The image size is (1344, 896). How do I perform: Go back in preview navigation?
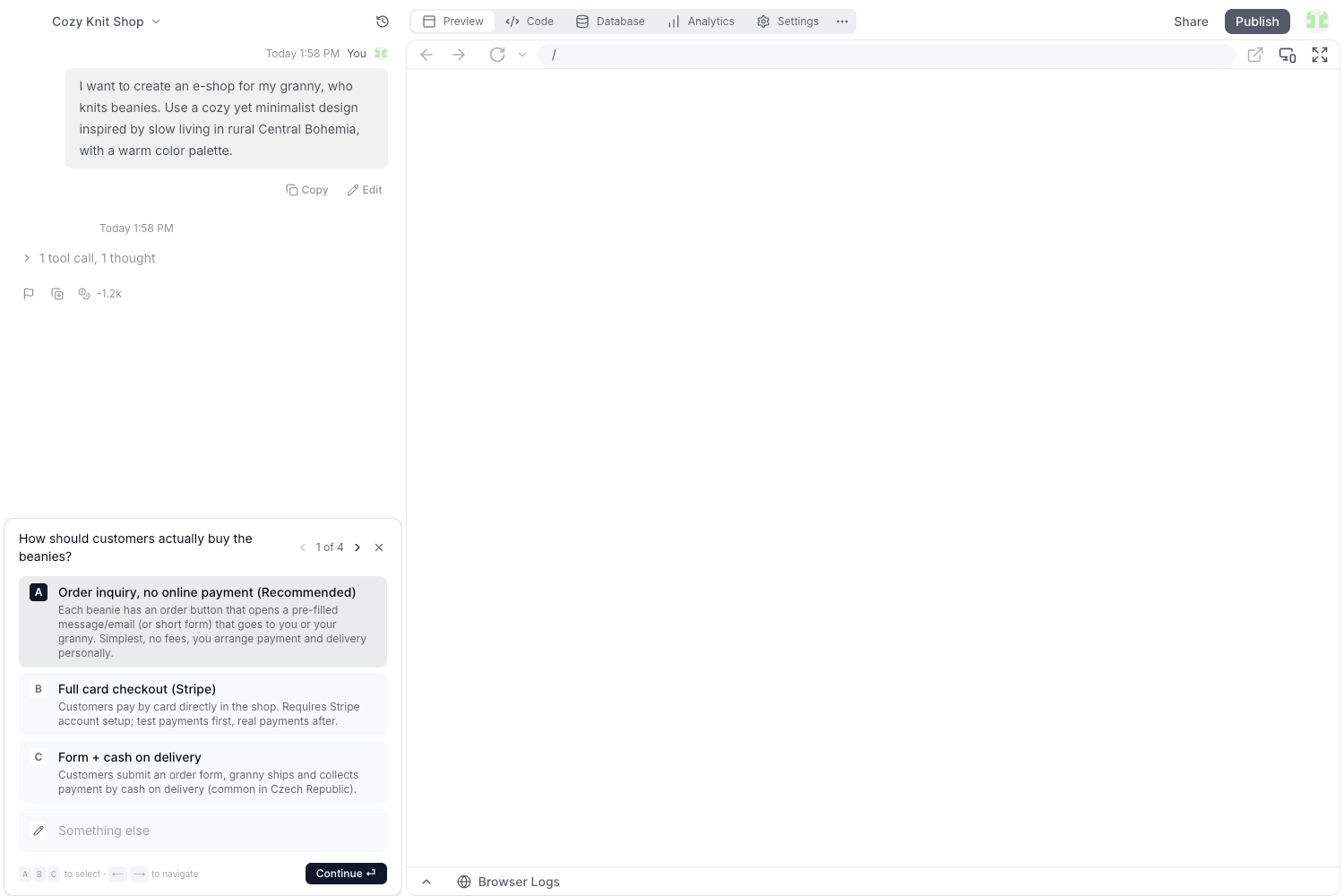tap(426, 55)
